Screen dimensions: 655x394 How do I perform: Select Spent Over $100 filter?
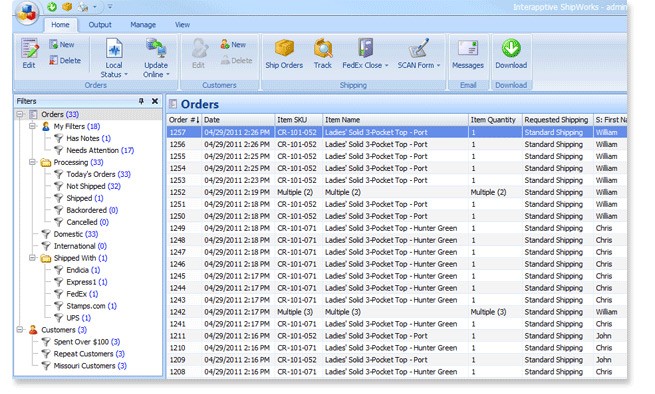point(81,342)
